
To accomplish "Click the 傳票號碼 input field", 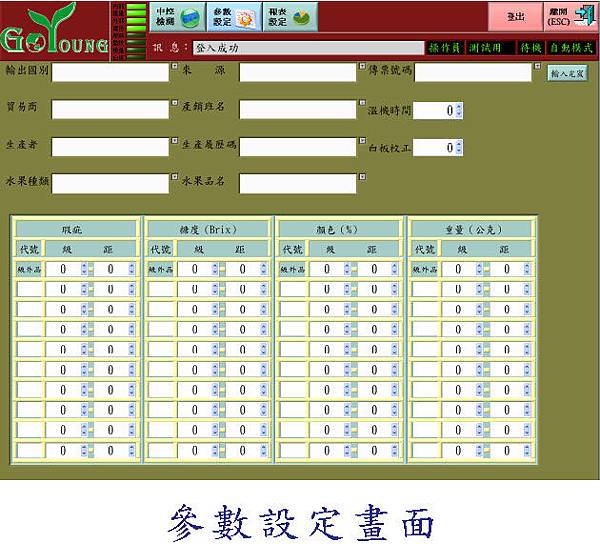I will 473,72.
